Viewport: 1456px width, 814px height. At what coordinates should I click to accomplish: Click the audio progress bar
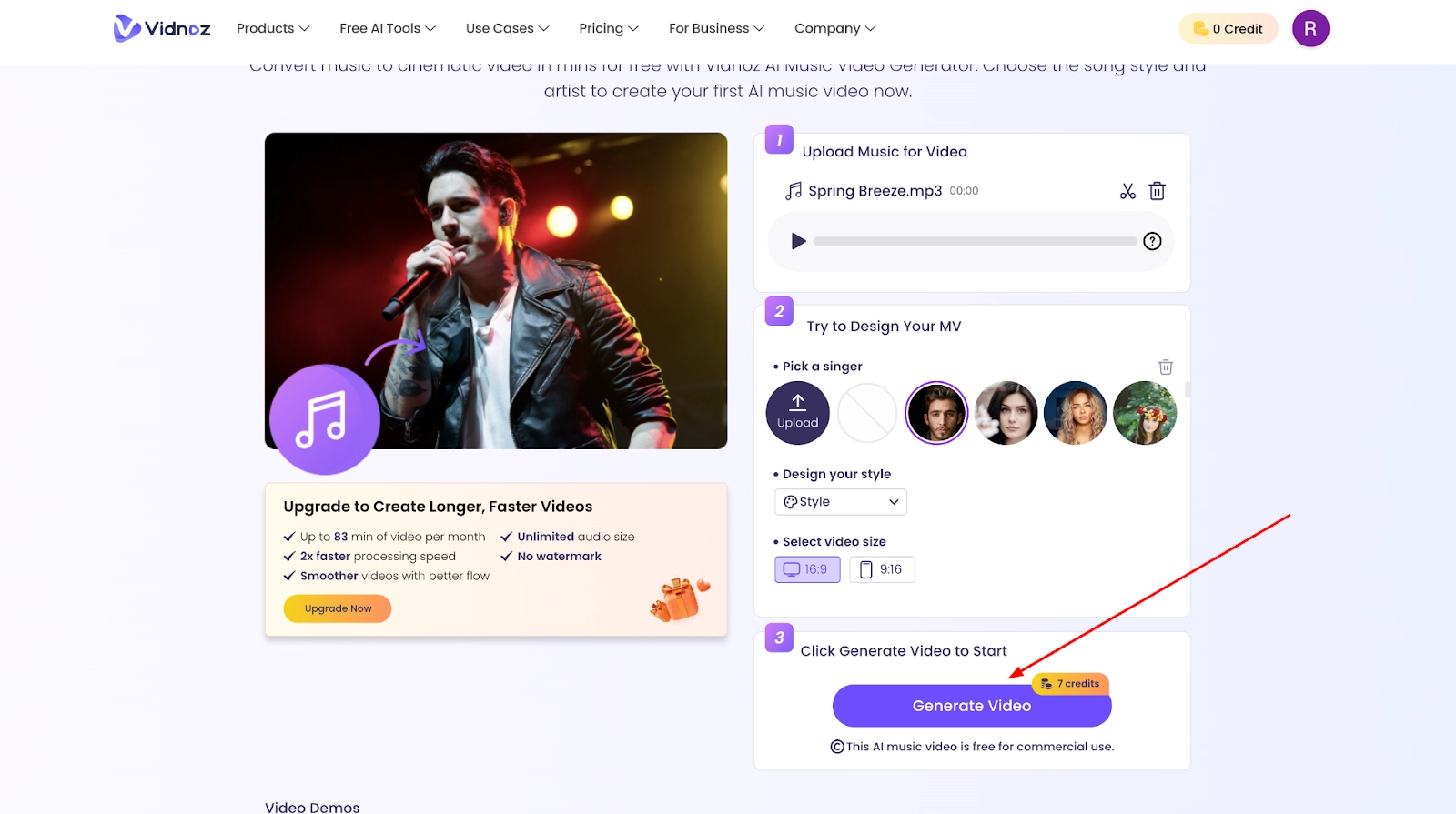pos(974,241)
